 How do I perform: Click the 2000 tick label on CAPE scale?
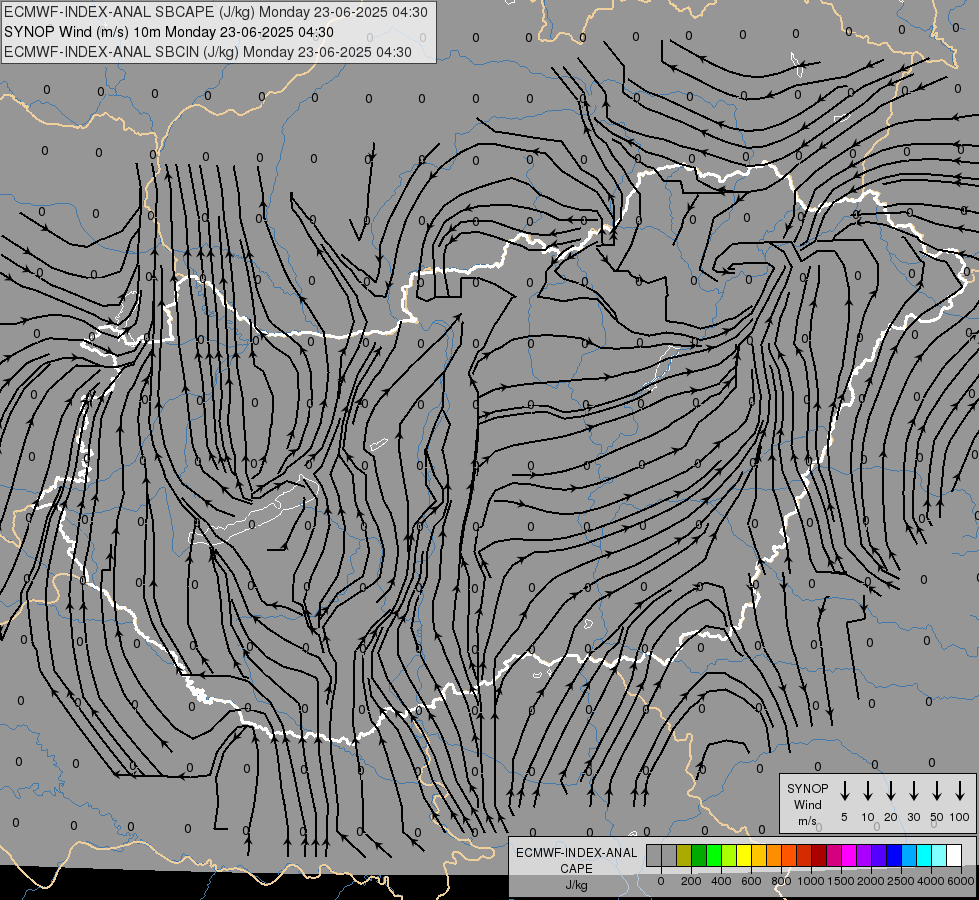coord(871,881)
